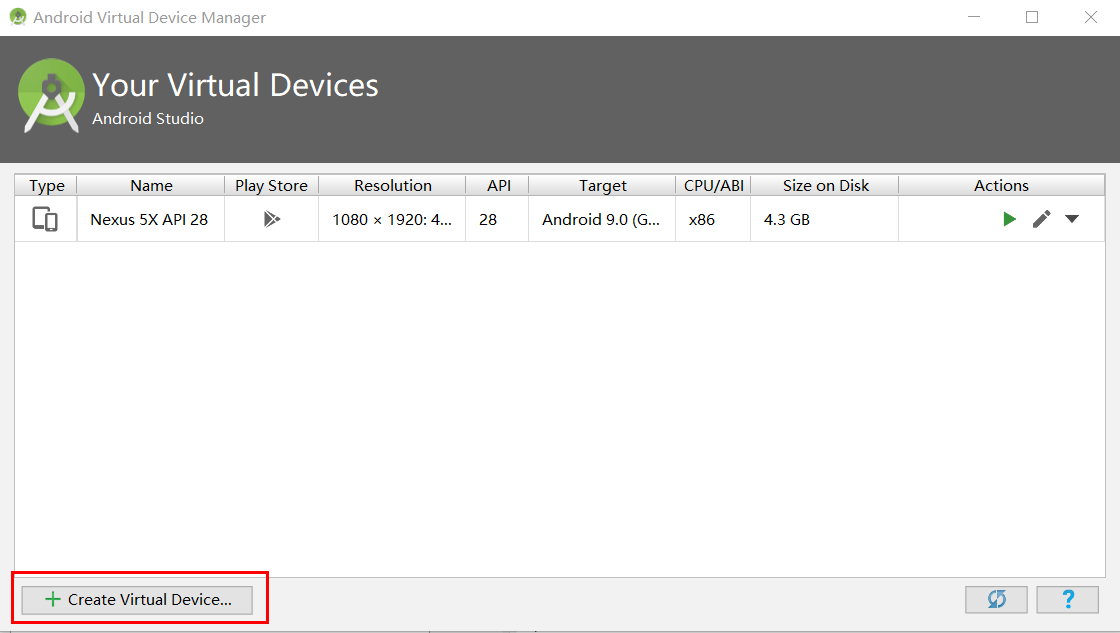Viewport: 1120px width, 633px height.
Task: Refresh the virtual device list
Action: 996,600
